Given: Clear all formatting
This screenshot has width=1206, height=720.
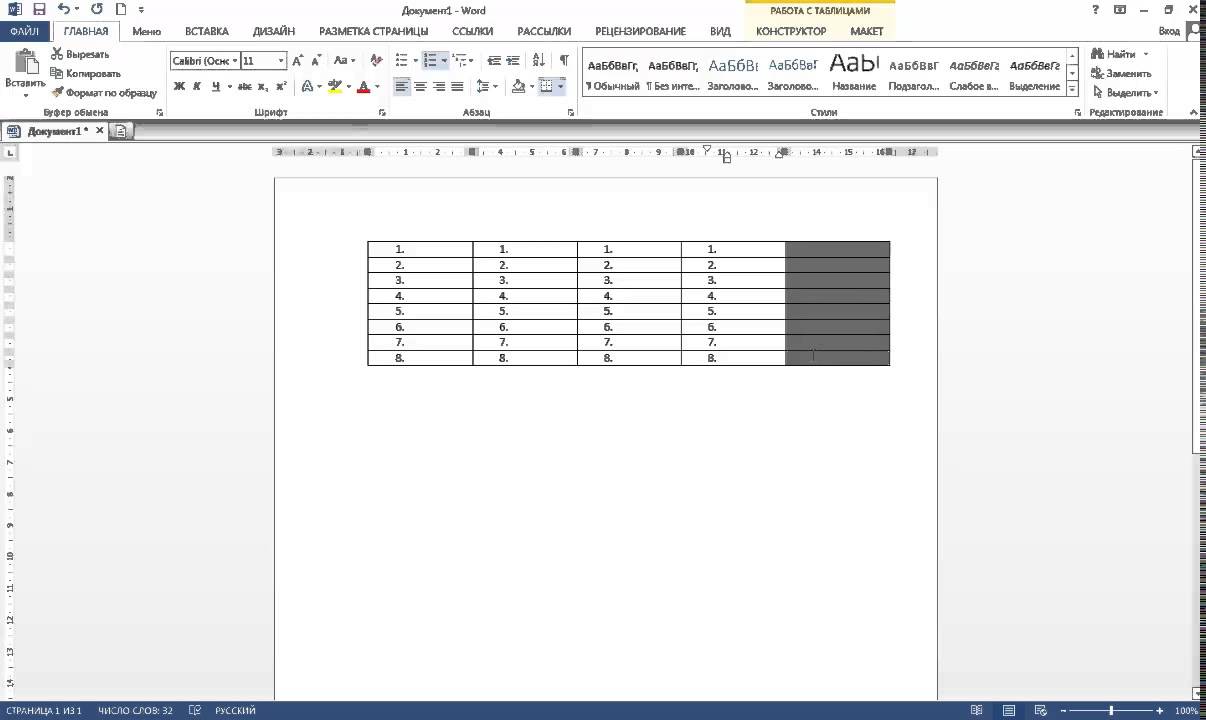Looking at the screenshot, I should [x=376, y=61].
